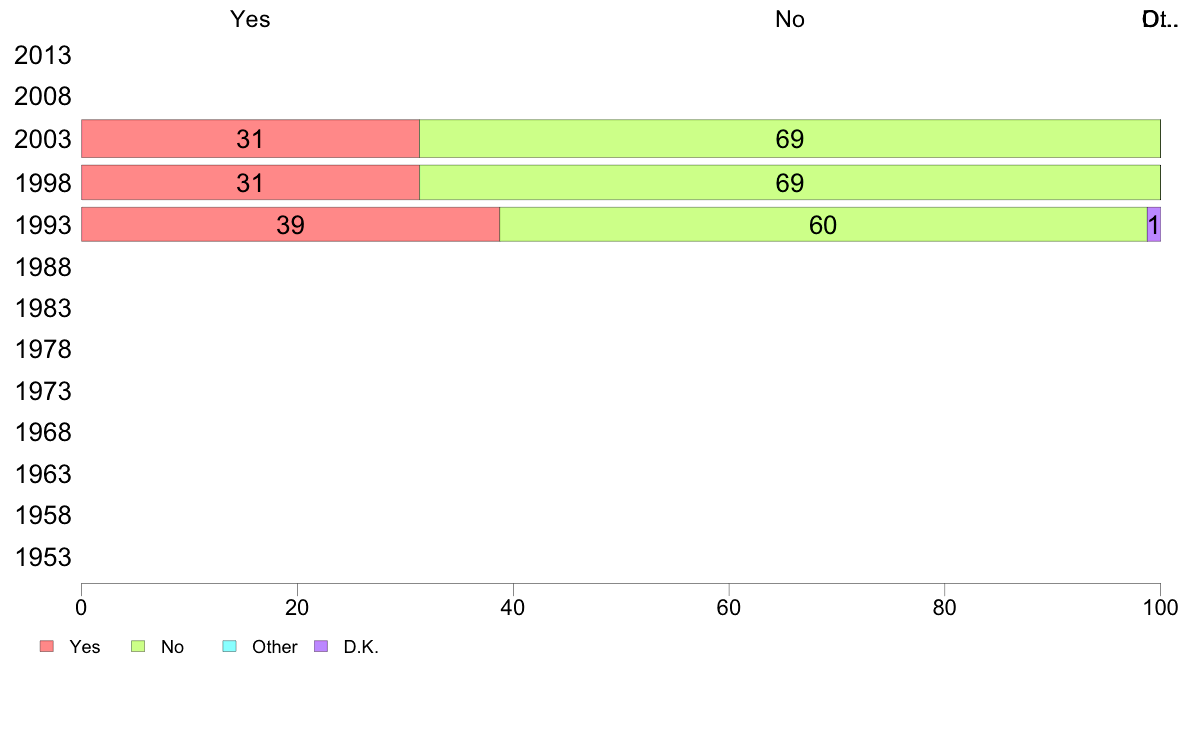This screenshot has width=1188, height=736.
Task: Click the 2013 year label
Action: 42,55
